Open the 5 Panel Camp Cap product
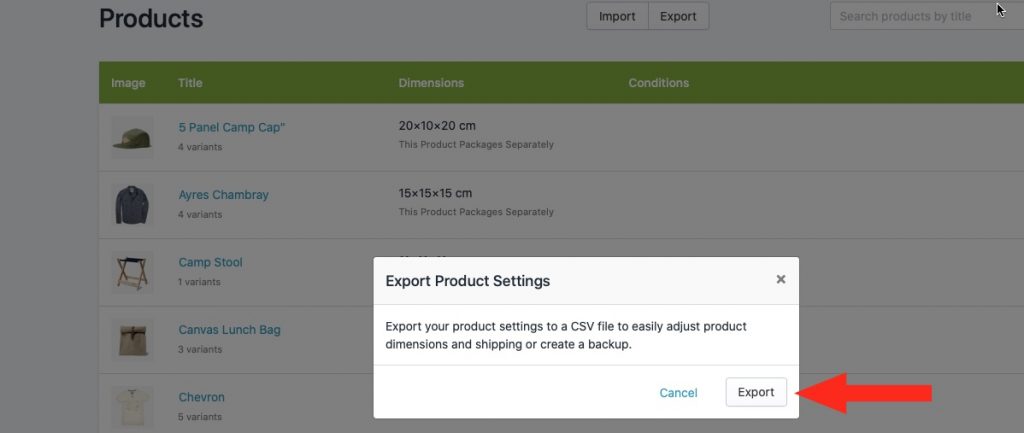Viewport: 1024px width, 433px height. pos(232,127)
